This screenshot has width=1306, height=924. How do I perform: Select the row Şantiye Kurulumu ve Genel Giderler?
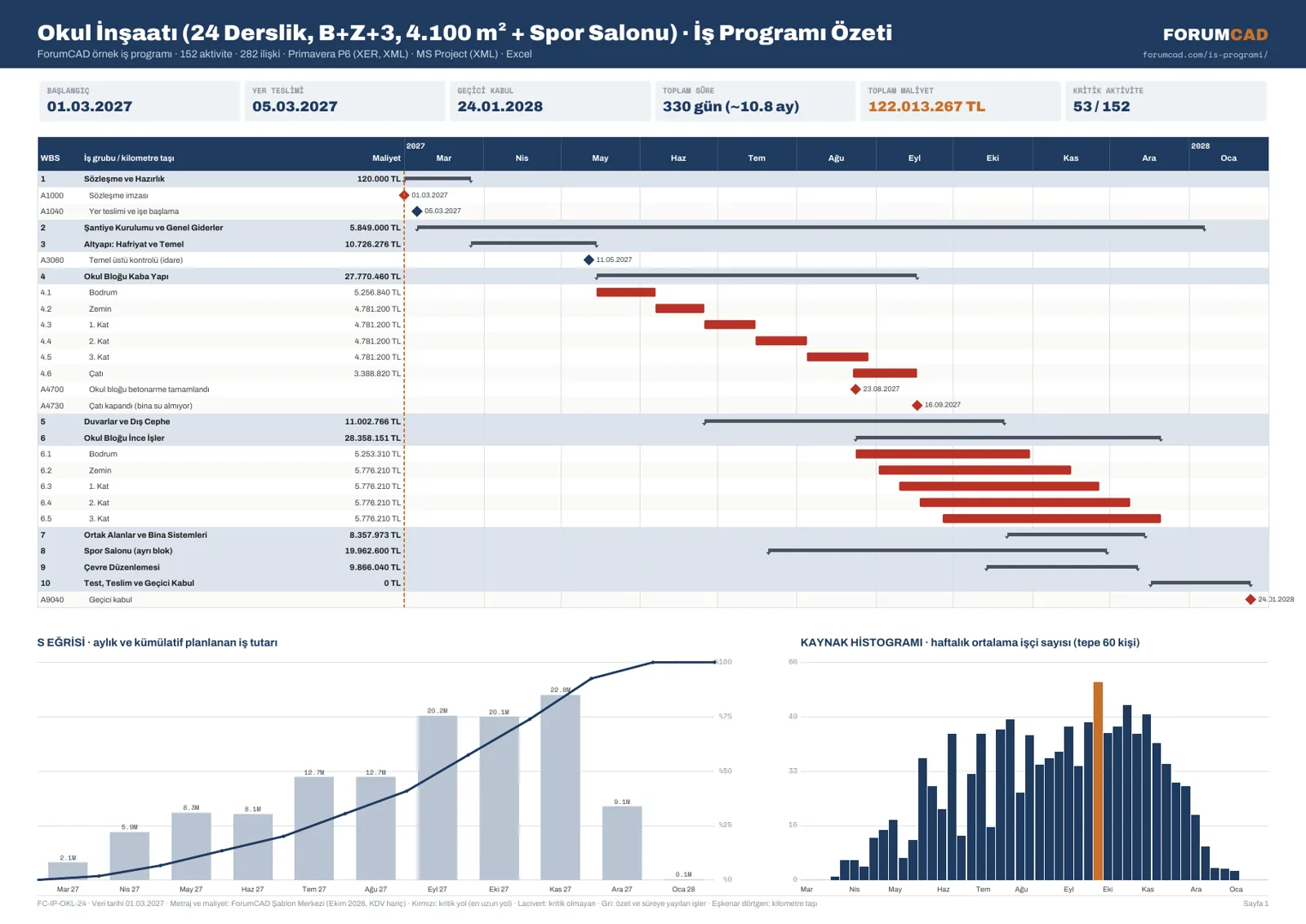(653, 228)
